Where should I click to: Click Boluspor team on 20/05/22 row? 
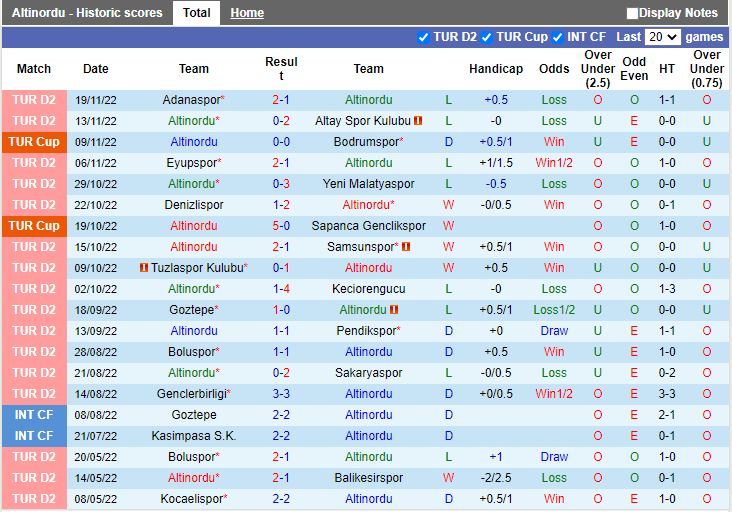coord(191,457)
